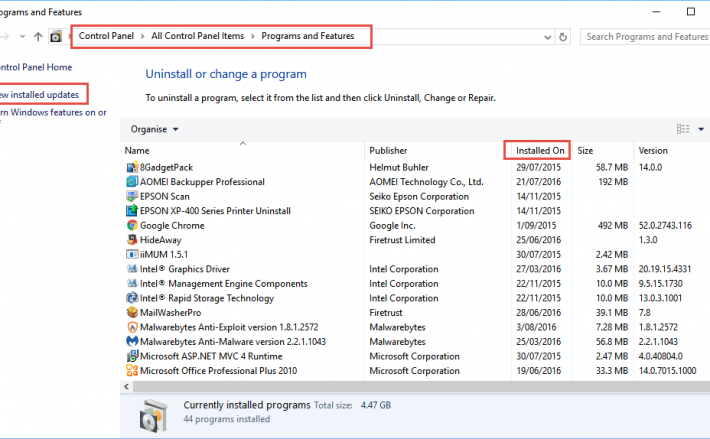Select MailWasherPro in the list
Image resolution: width=710 pixels, height=439 pixels.
pos(170,313)
